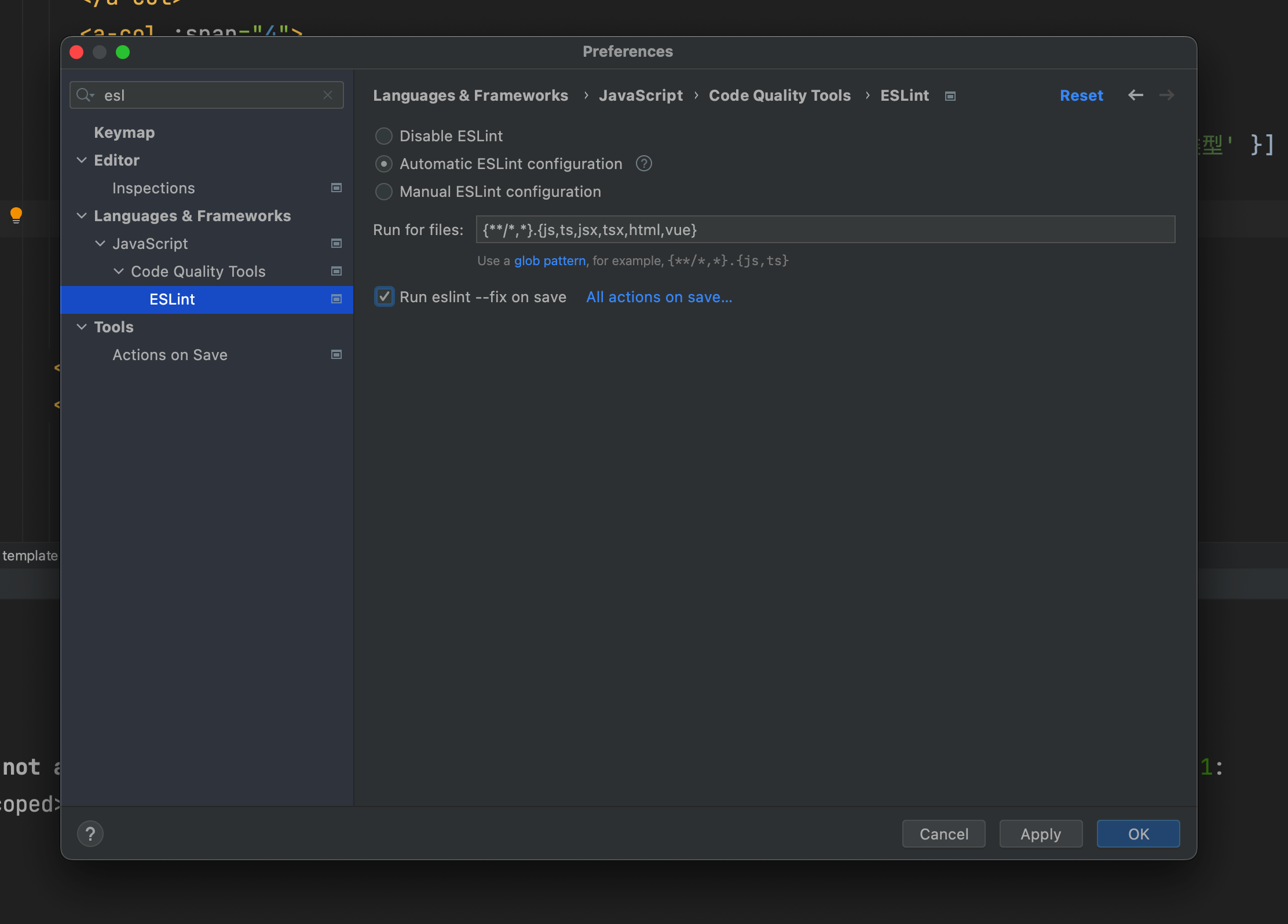This screenshot has height=924, width=1288.
Task: Click All actions on save... link
Action: 659,297
